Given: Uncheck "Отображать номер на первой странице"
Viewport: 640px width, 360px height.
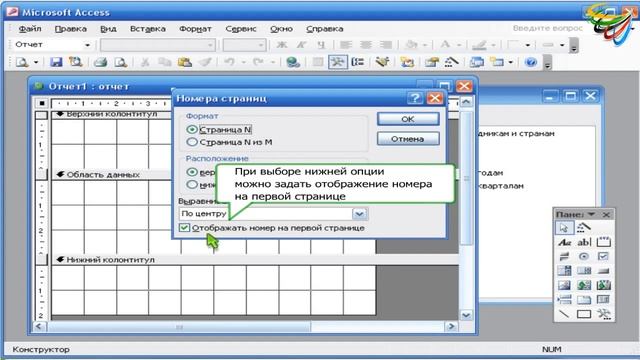Looking at the screenshot, I should (184, 227).
